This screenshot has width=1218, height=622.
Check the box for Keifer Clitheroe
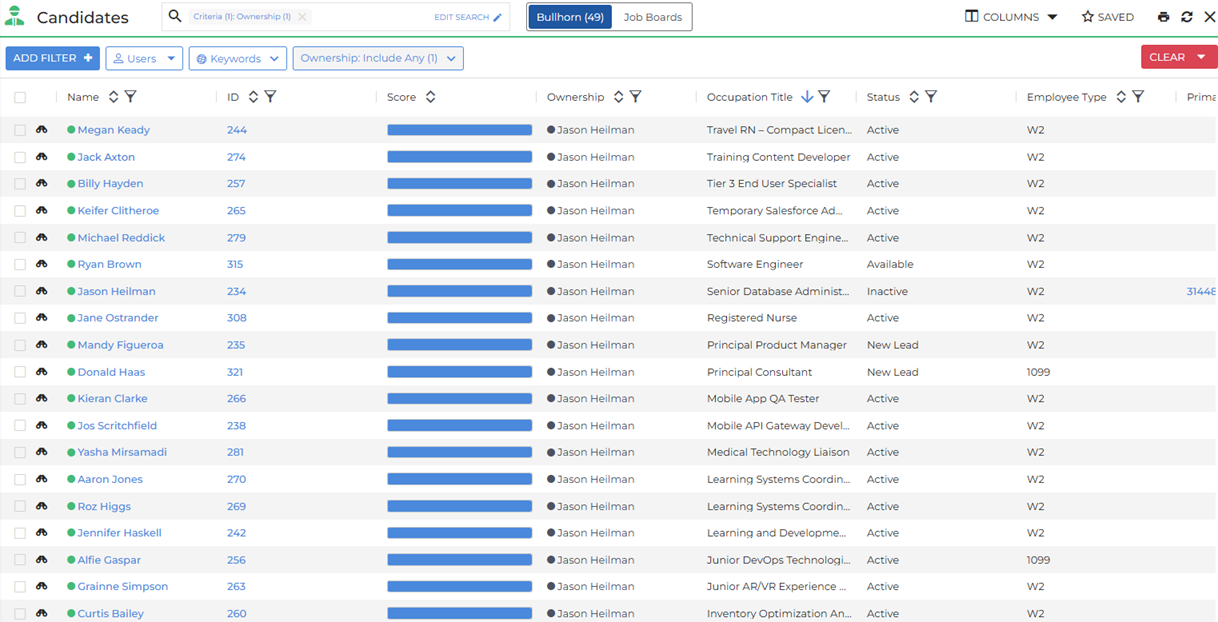point(20,211)
